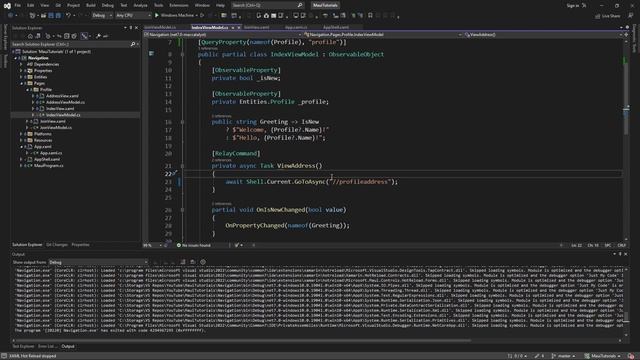Open the File menu
This screenshot has width=640, height=360.
pos(18,5)
